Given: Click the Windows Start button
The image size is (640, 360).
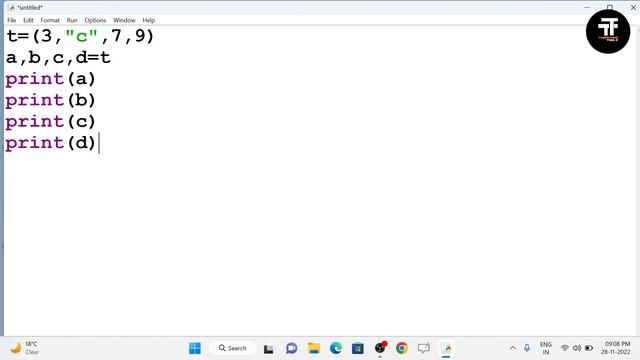Looking at the screenshot, I should [x=195, y=348].
